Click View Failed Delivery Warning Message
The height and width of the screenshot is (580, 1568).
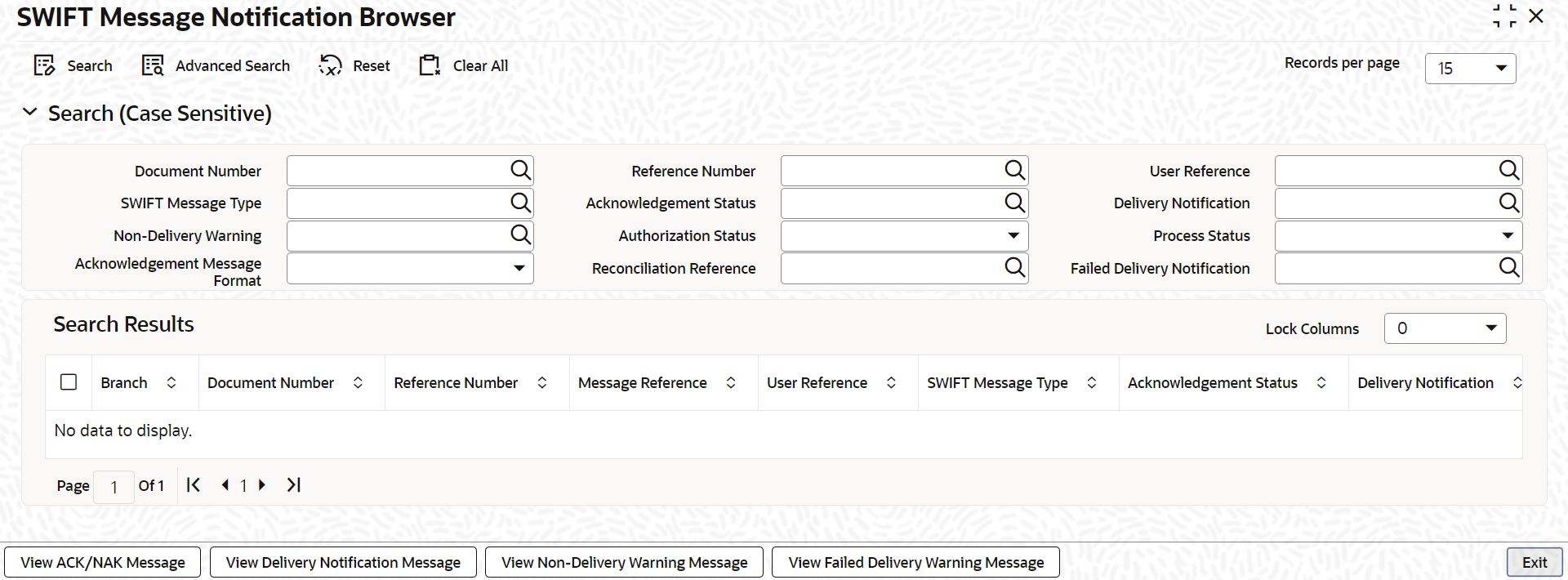[x=915, y=562]
